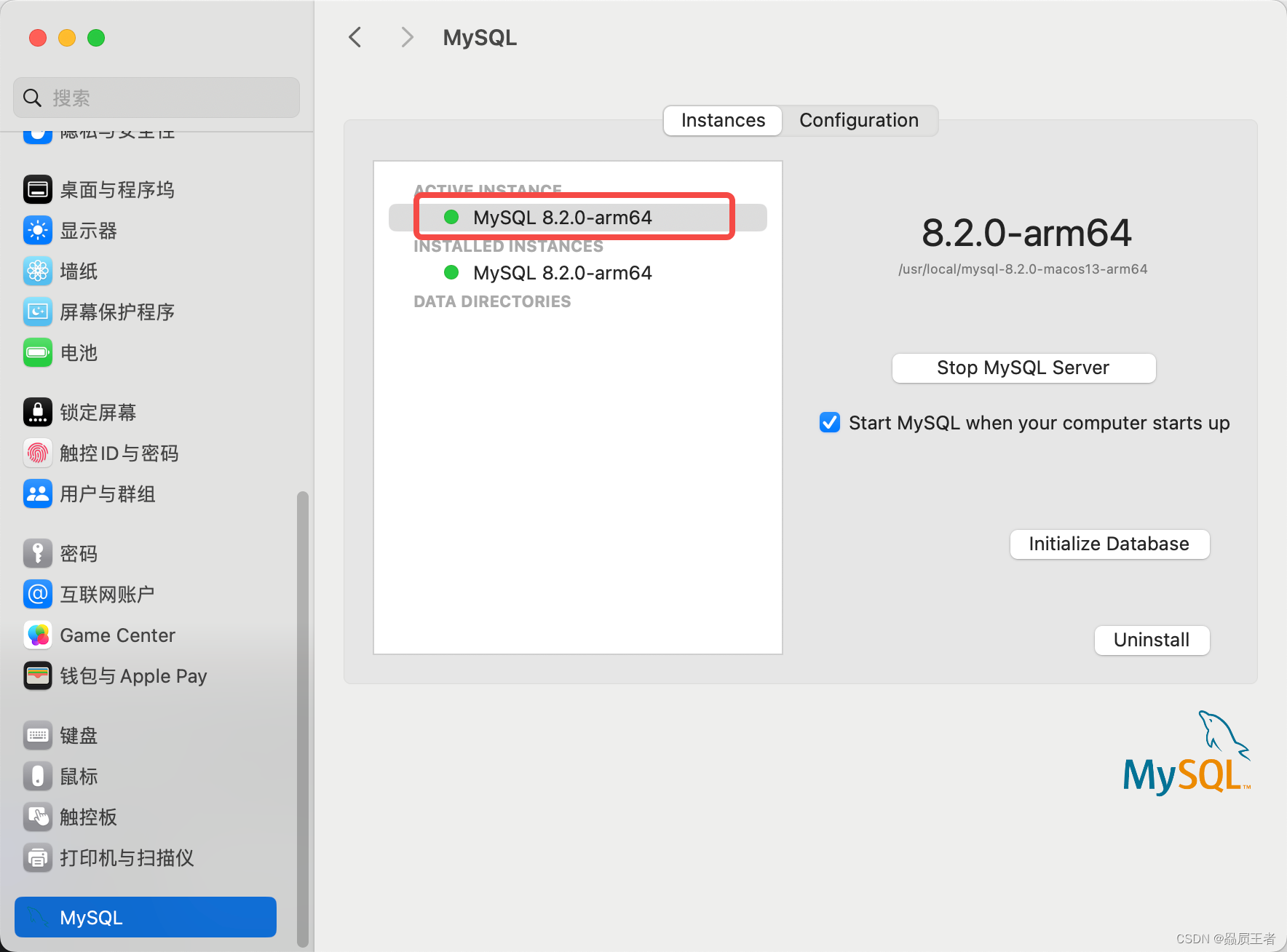Click the sidebar vertical scrollbar
Viewport: 1287px width, 952px height.
[x=303, y=719]
